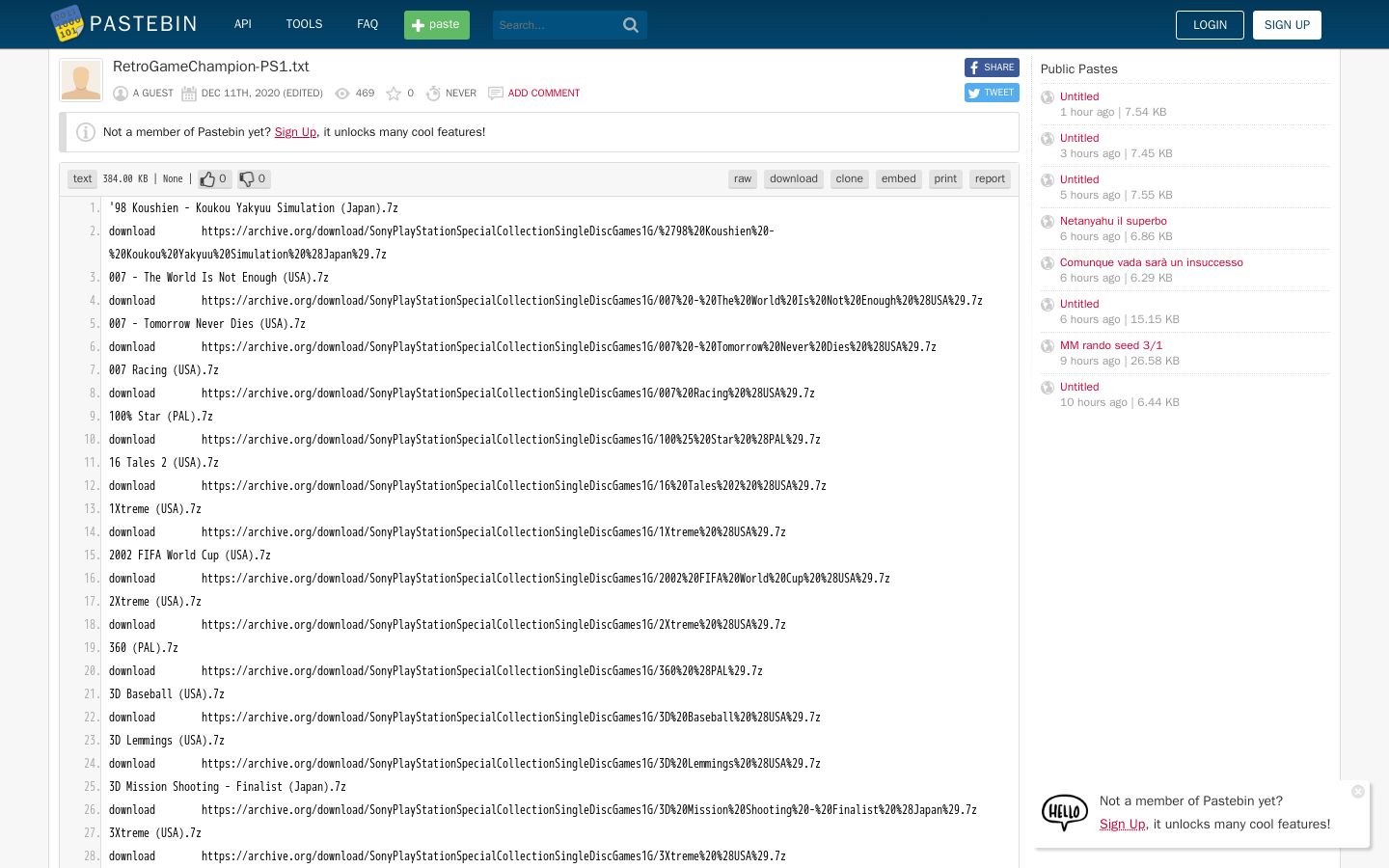The image size is (1389, 868).
Task: Click globe icon beside Comunque vada paste
Action: tap(1048, 263)
